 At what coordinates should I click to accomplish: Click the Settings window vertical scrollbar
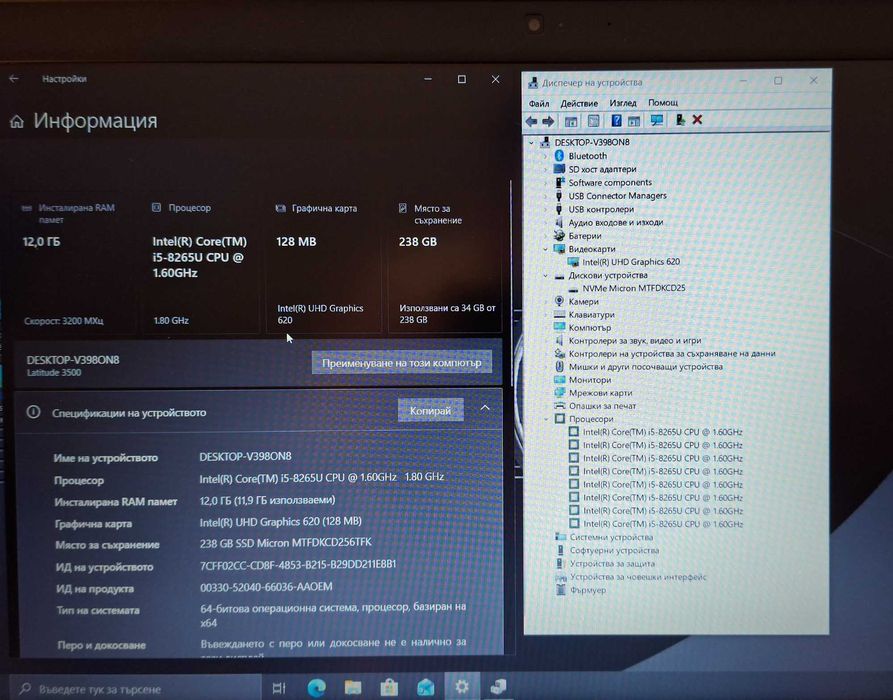pyautogui.click(x=511, y=285)
